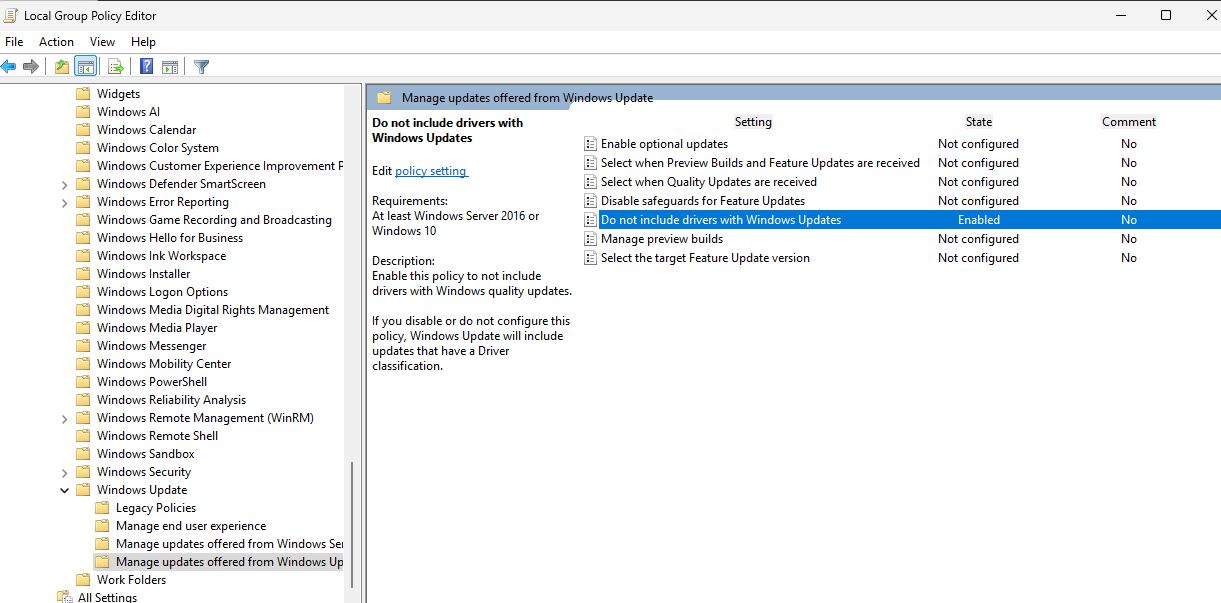Click folder icon next to Windows Installer
The height and width of the screenshot is (603, 1221).
tap(83, 274)
